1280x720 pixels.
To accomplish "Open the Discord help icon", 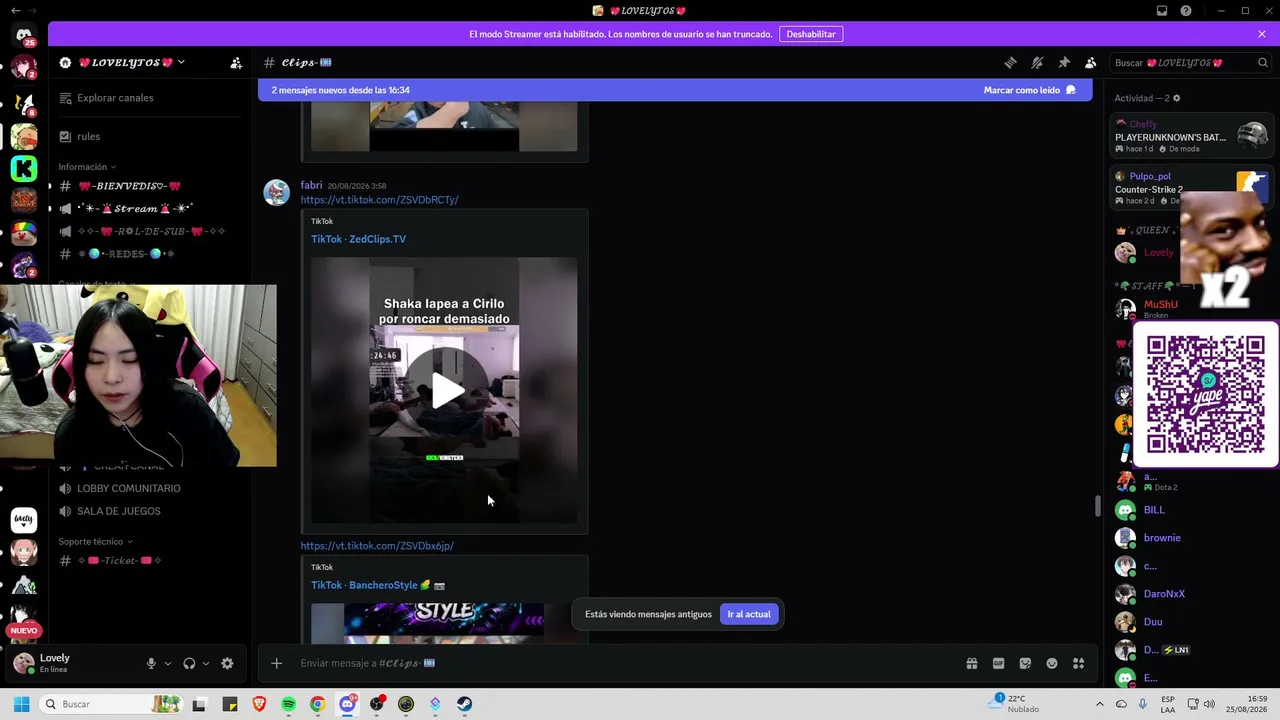I will pos(1186,11).
